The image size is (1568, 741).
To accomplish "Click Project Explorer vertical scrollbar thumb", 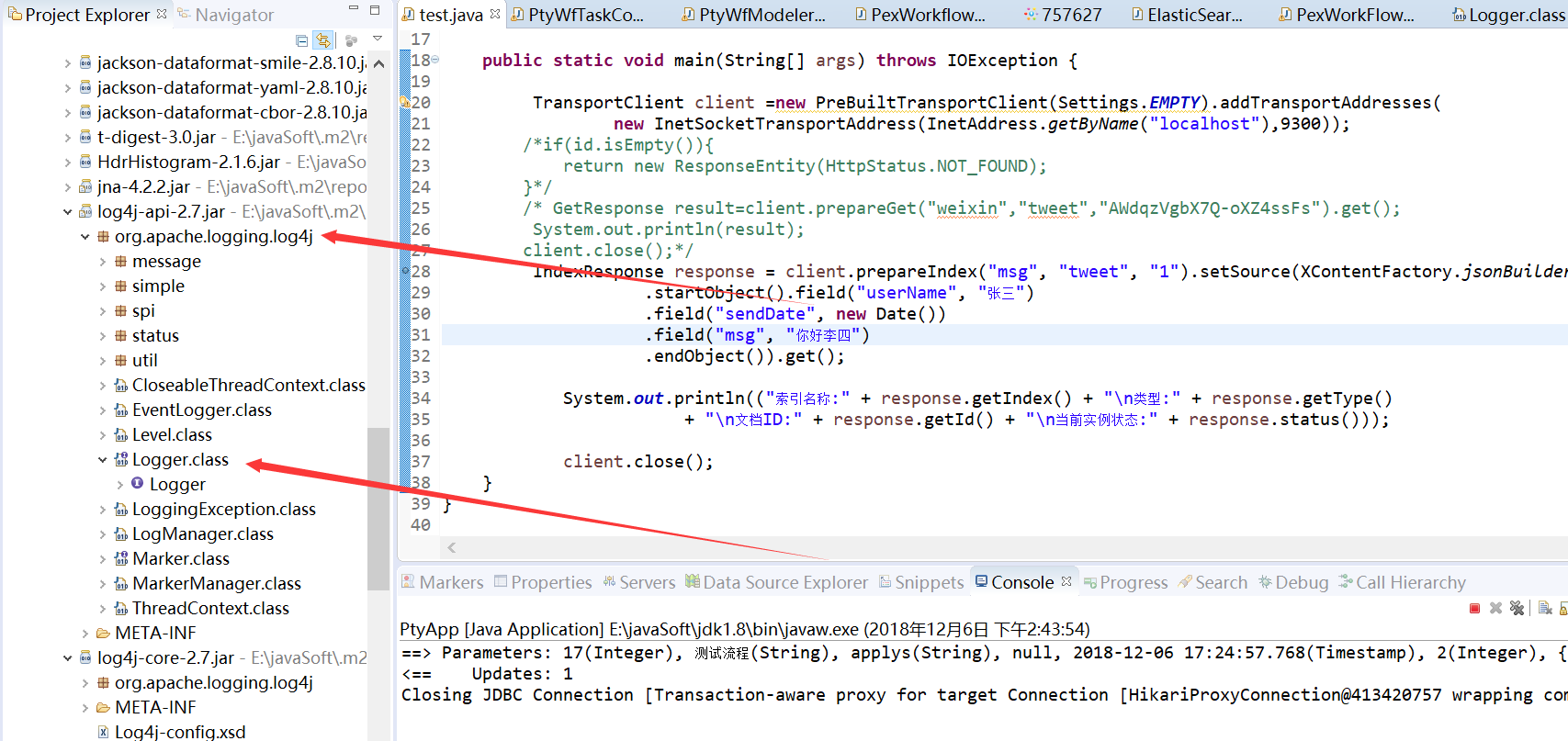I will pyautogui.click(x=378, y=508).
